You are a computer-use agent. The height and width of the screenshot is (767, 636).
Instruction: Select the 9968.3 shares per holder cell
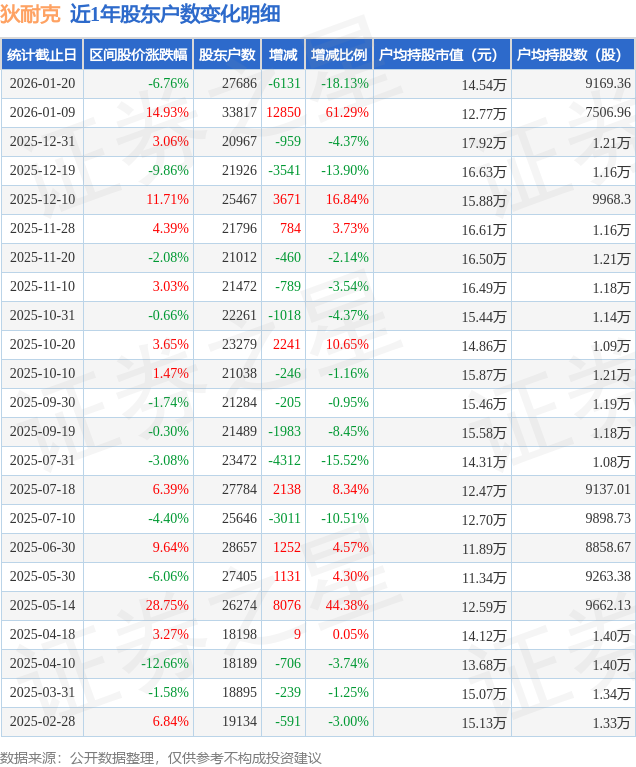(608, 200)
